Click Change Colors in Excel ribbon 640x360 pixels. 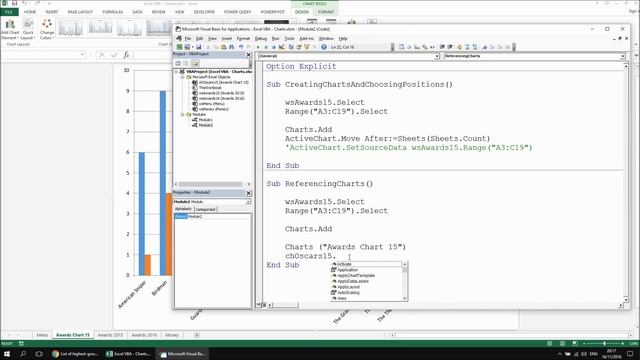(47, 29)
